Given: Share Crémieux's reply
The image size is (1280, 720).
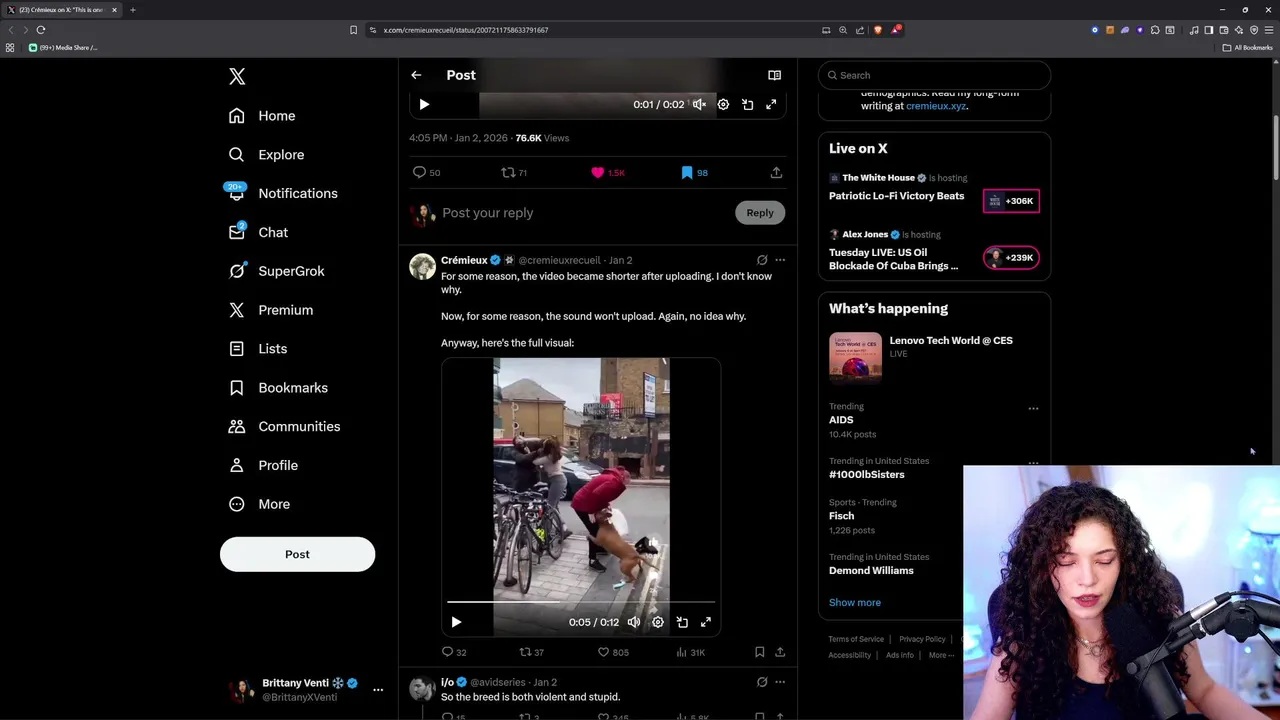Looking at the screenshot, I should coord(780,652).
